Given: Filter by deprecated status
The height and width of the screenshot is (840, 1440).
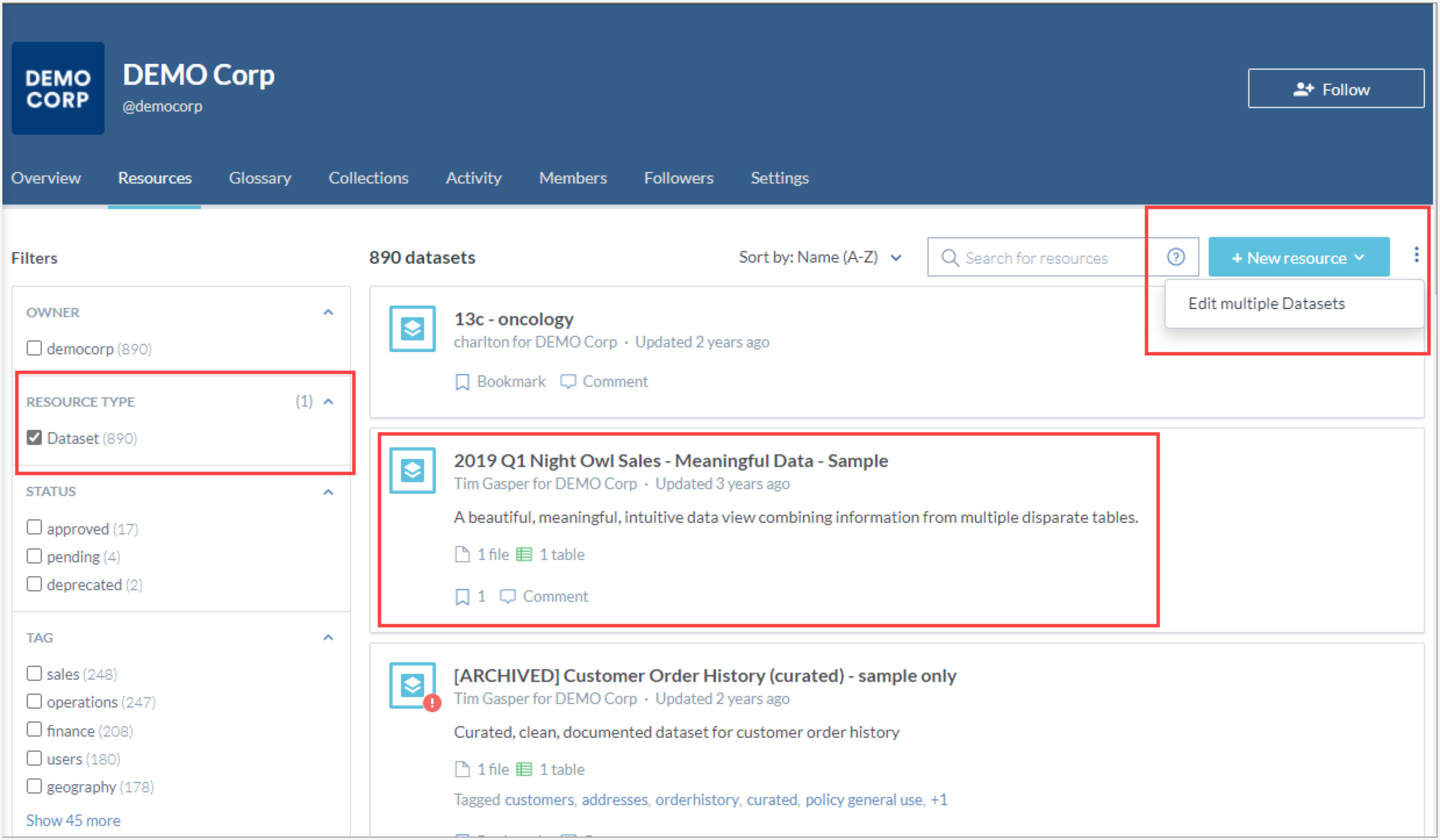Looking at the screenshot, I should coord(34,584).
